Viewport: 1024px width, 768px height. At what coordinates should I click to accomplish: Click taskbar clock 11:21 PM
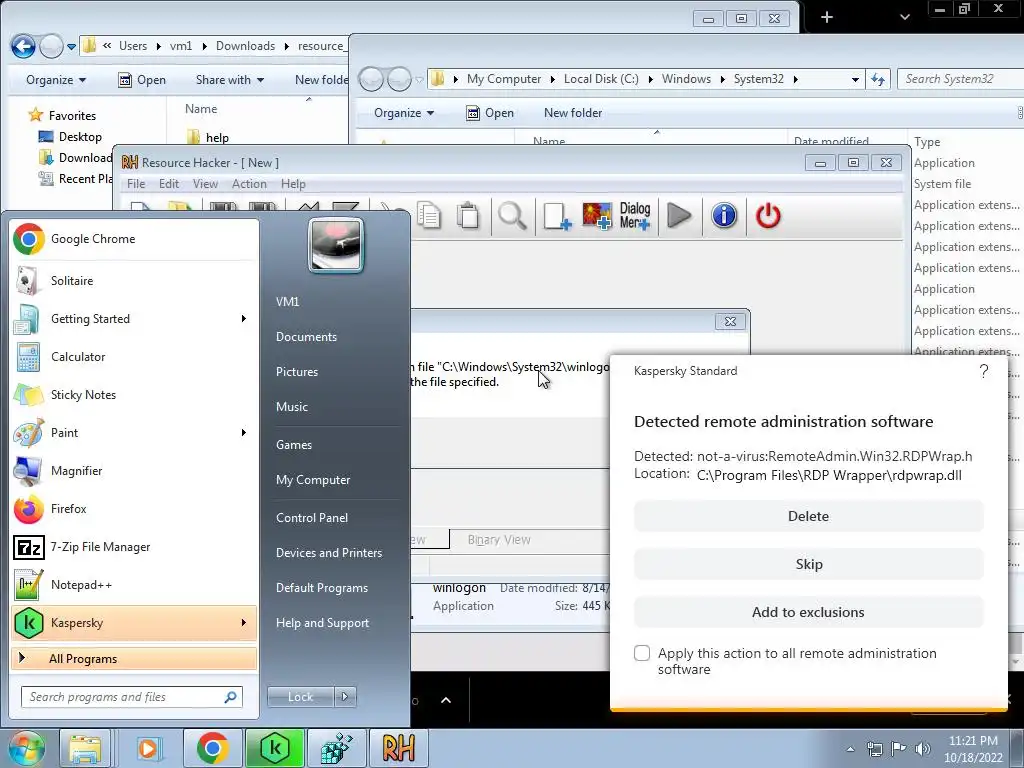click(x=973, y=741)
